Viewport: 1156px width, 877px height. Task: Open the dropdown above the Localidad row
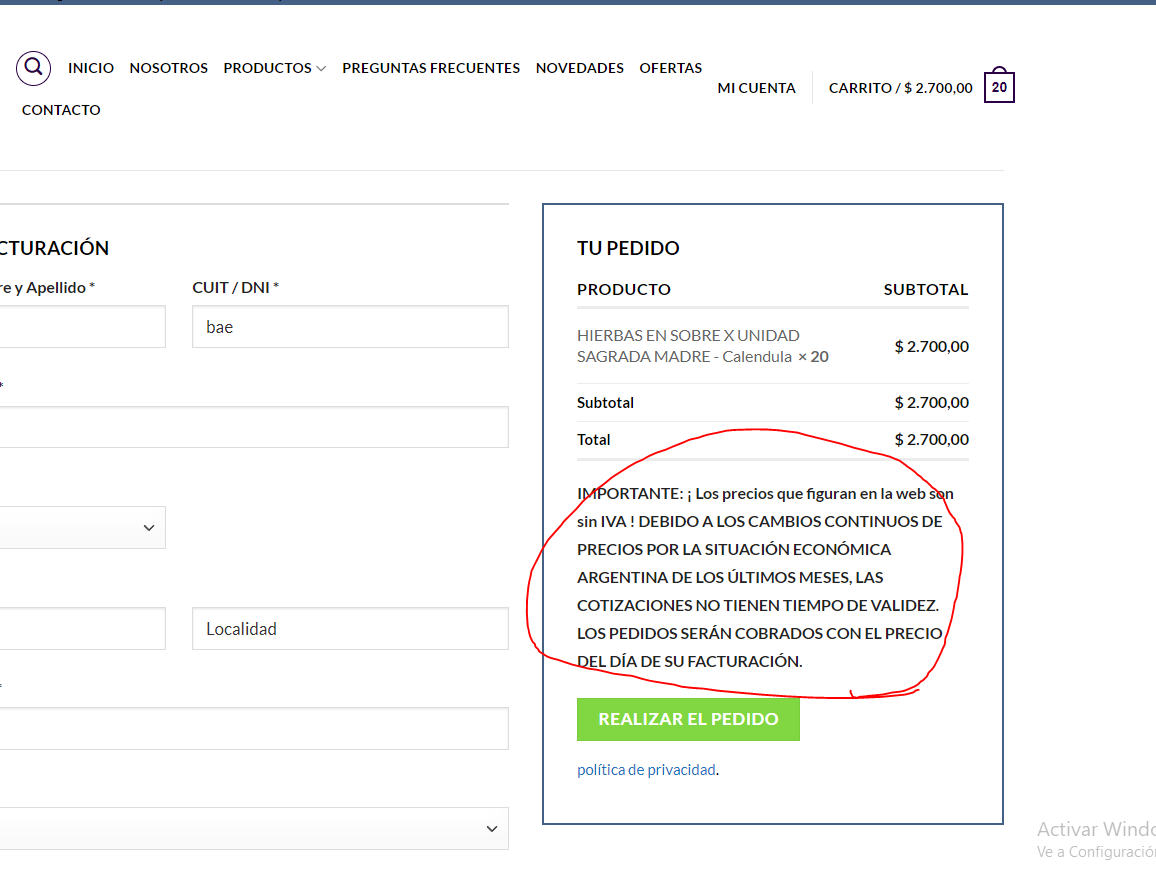pyautogui.click(x=83, y=528)
